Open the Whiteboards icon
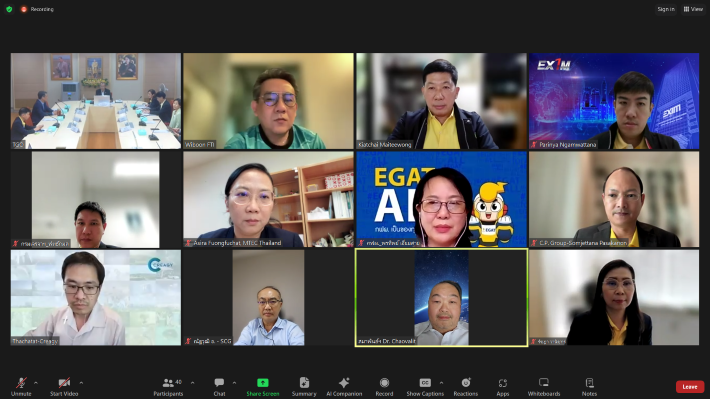710x399 pixels. click(544, 383)
